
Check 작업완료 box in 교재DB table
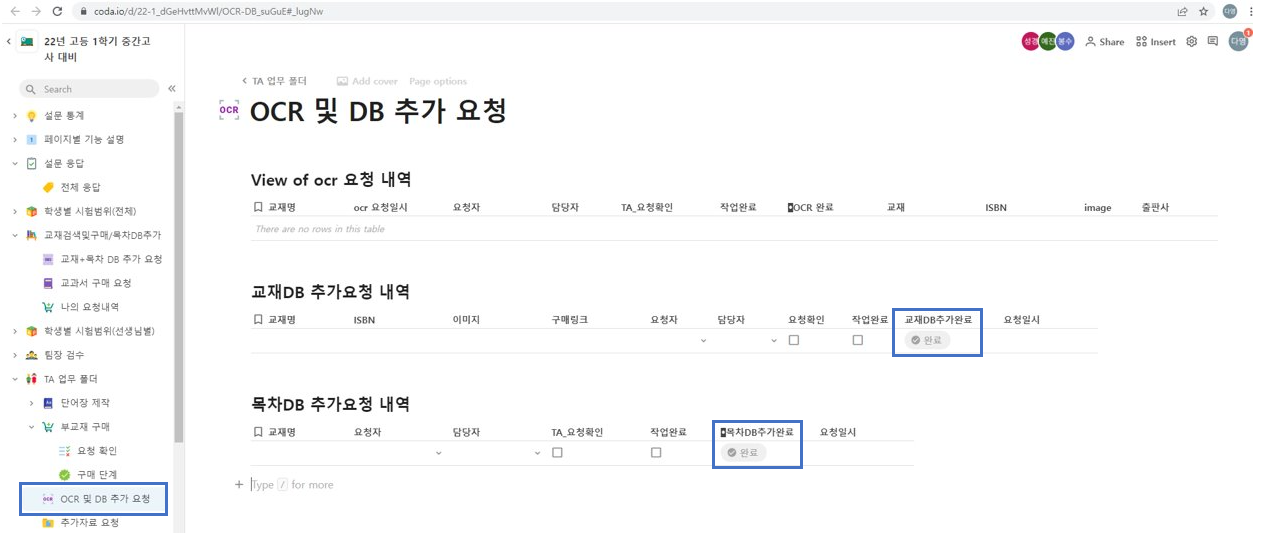point(857,340)
